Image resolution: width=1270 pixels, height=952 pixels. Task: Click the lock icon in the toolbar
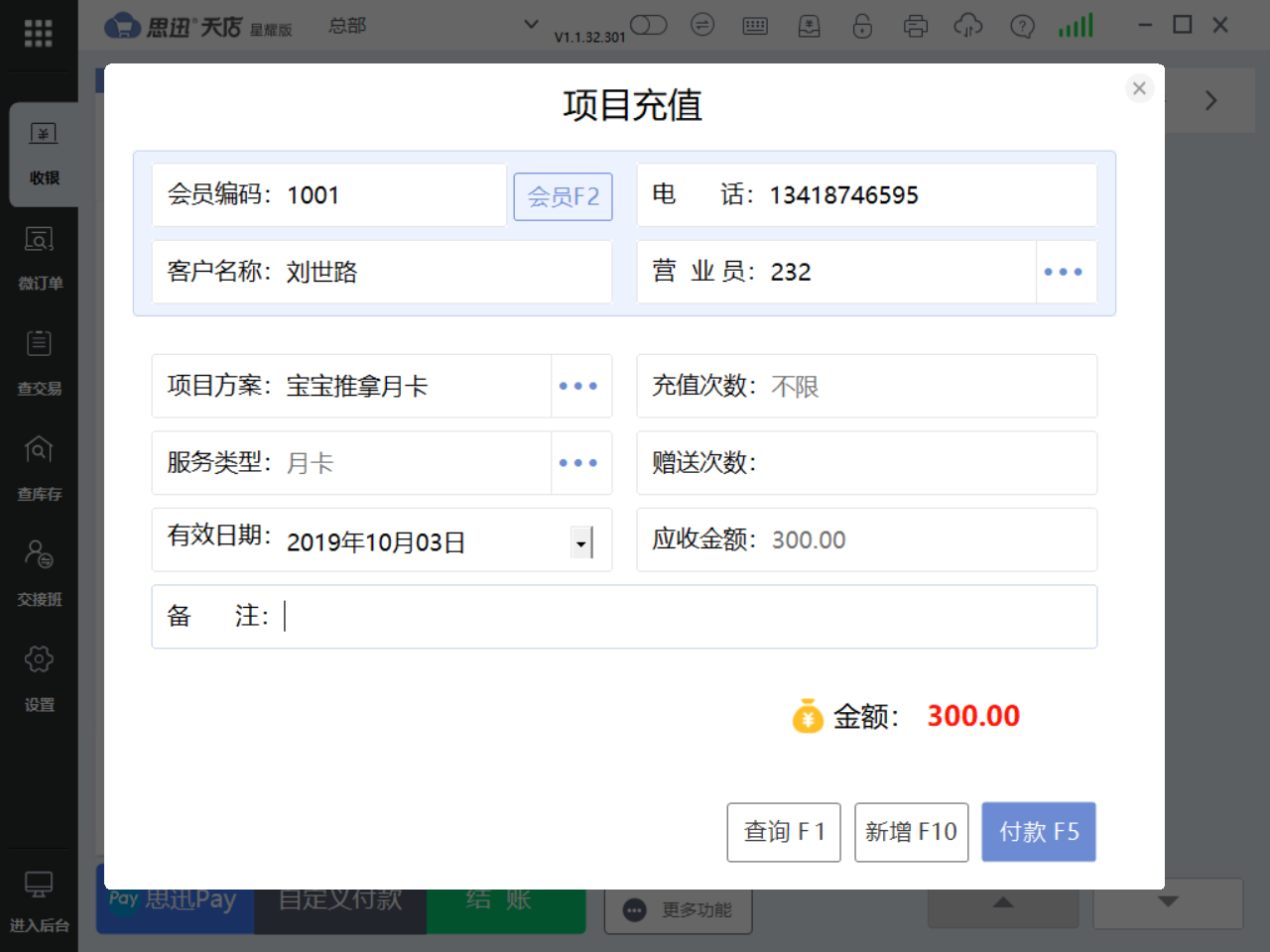coord(862,25)
